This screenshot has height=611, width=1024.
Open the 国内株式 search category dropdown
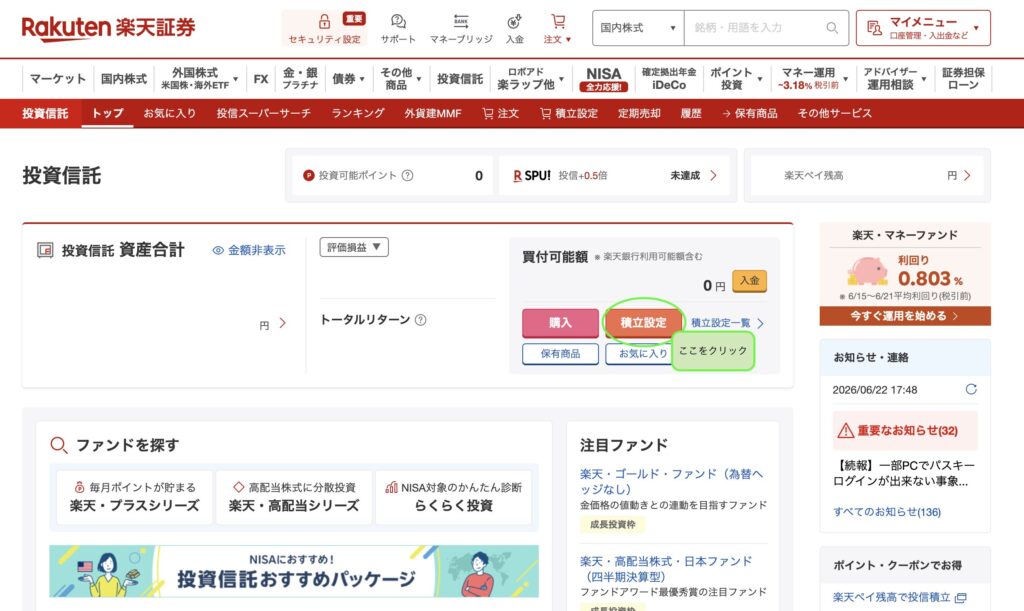point(638,27)
